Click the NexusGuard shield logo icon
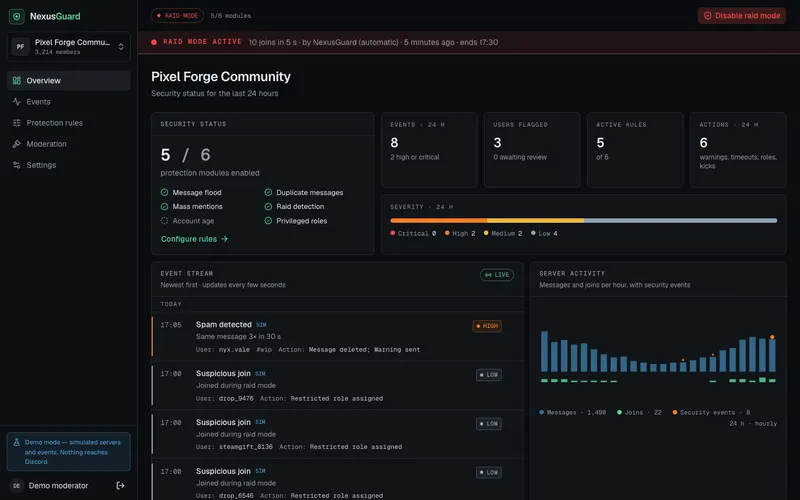The height and width of the screenshot is (500, 800). pos(16,16)
